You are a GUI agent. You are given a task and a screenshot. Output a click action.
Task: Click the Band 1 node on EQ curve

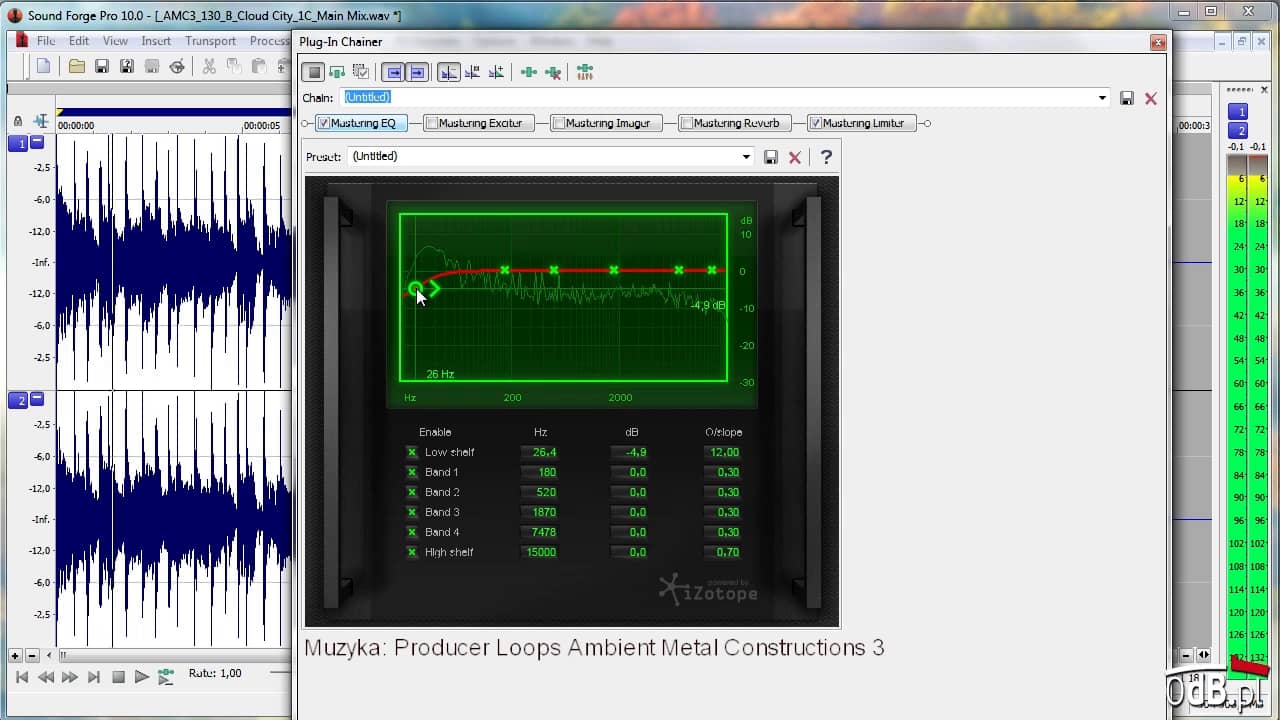[x=505, y=270]
